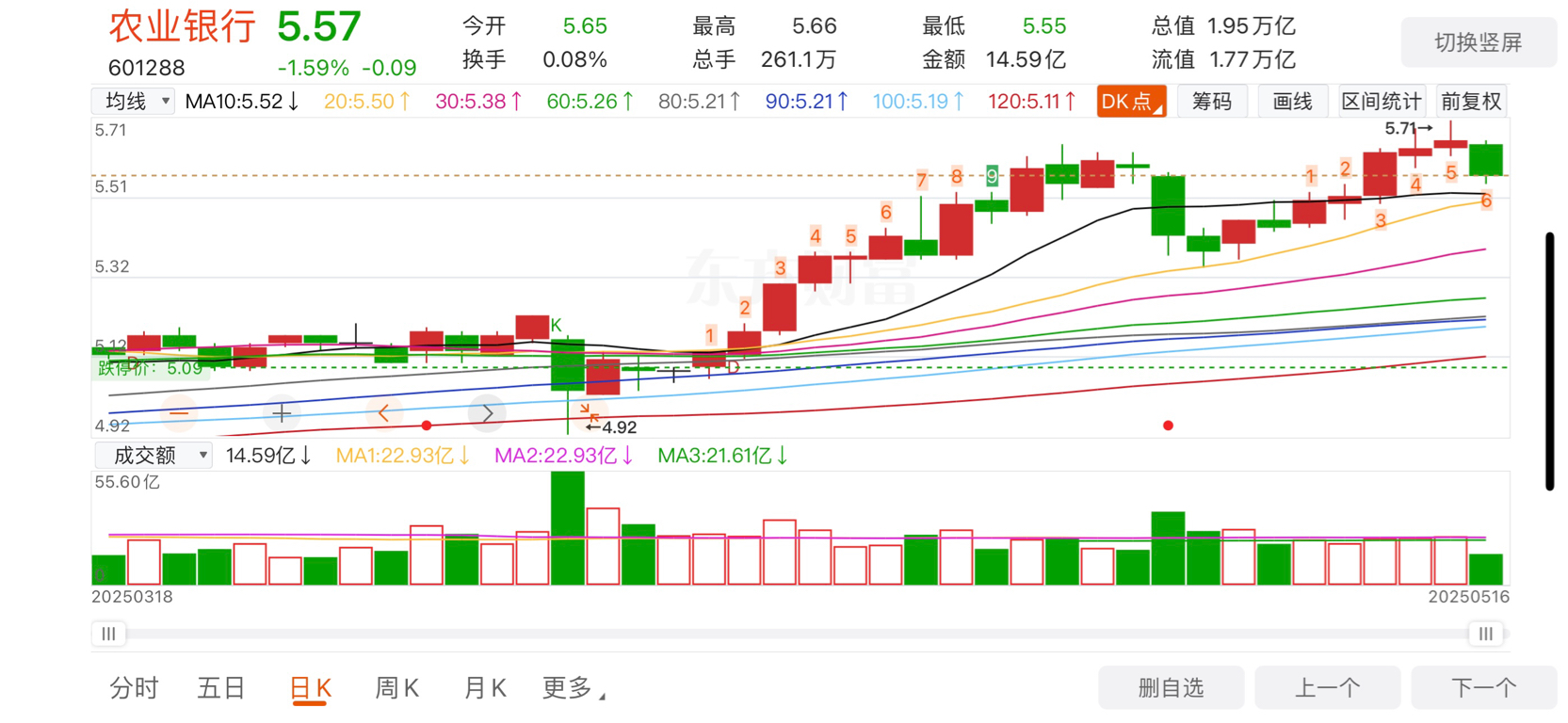Image resolution: width=1568 pixels, height=723 pixels.
Task: Tap the current price 5.57
Action: pos(319,26)
